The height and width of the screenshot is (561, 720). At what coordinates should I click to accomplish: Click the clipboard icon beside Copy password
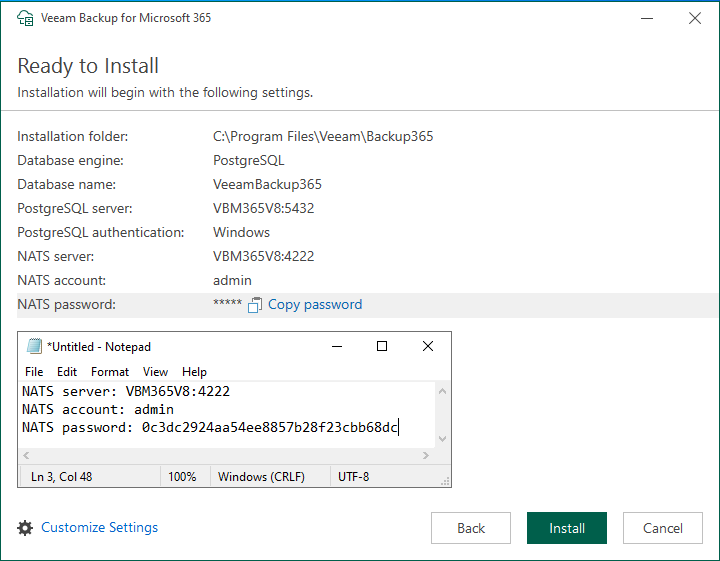pos(255,305)
